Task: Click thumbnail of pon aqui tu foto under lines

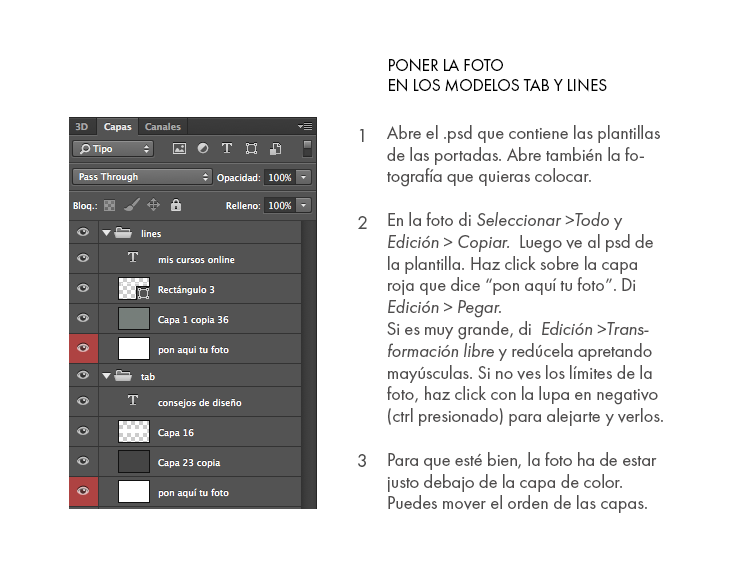Action: 134,349
